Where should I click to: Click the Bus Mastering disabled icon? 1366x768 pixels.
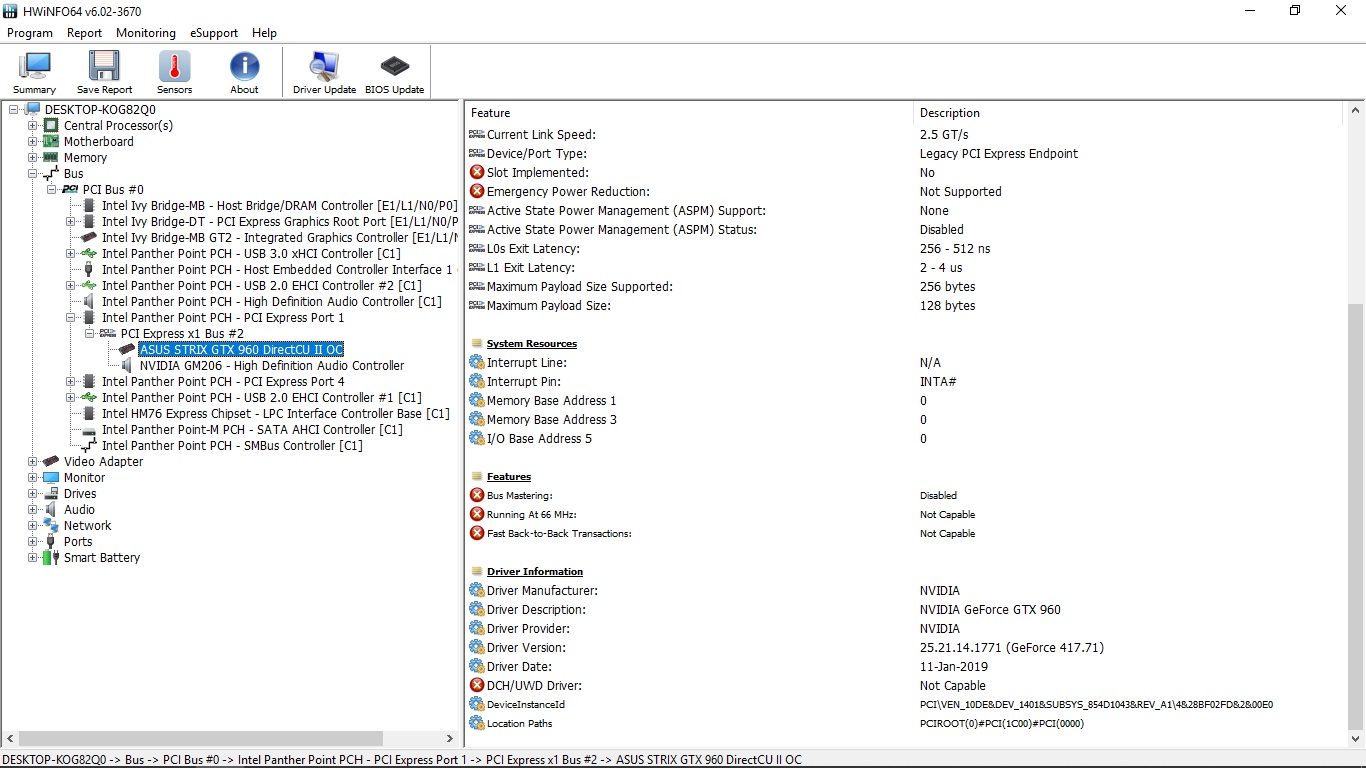pyautogui.click(x=477, y=496)
